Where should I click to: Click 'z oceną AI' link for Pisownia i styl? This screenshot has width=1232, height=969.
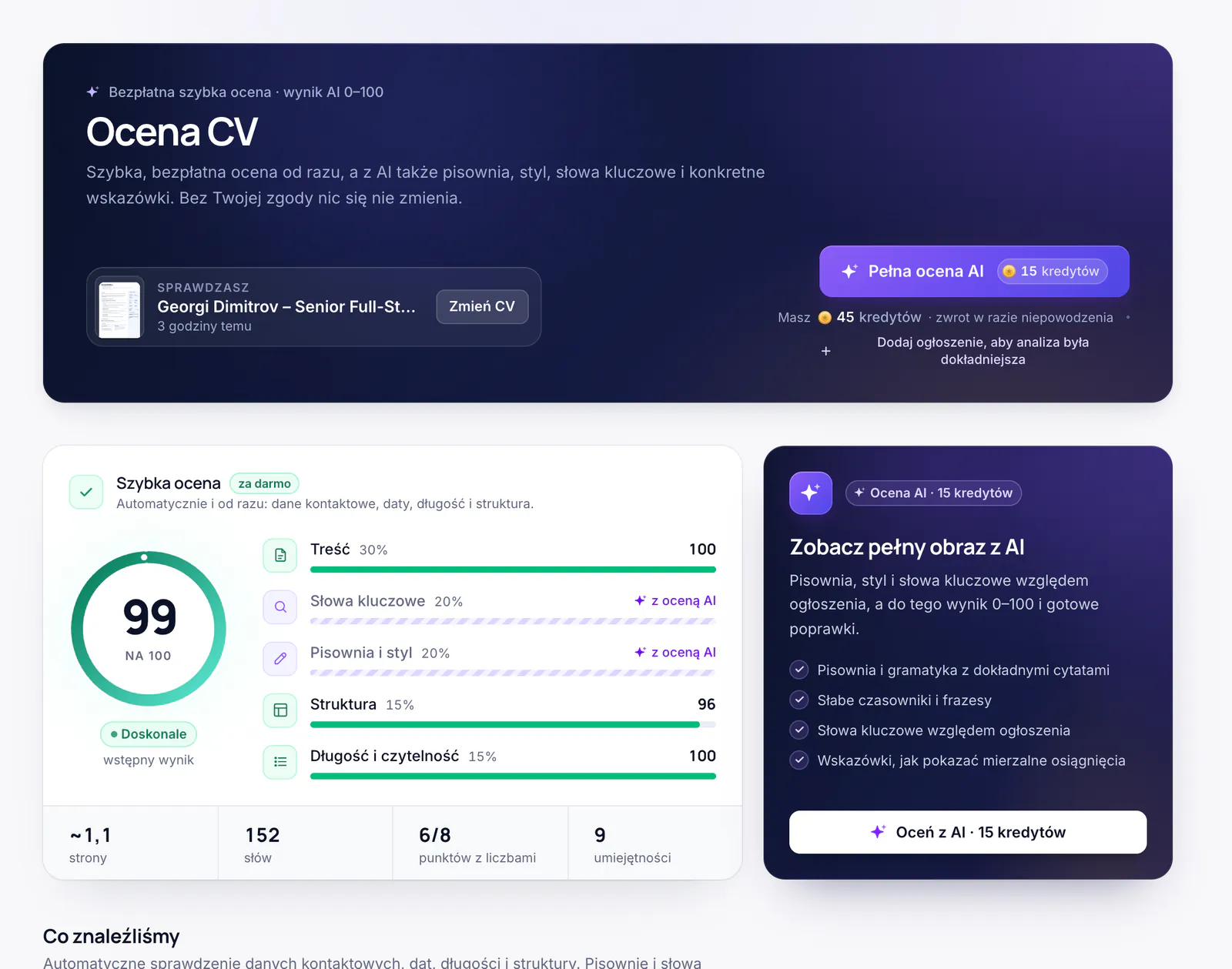pos(675,652)
